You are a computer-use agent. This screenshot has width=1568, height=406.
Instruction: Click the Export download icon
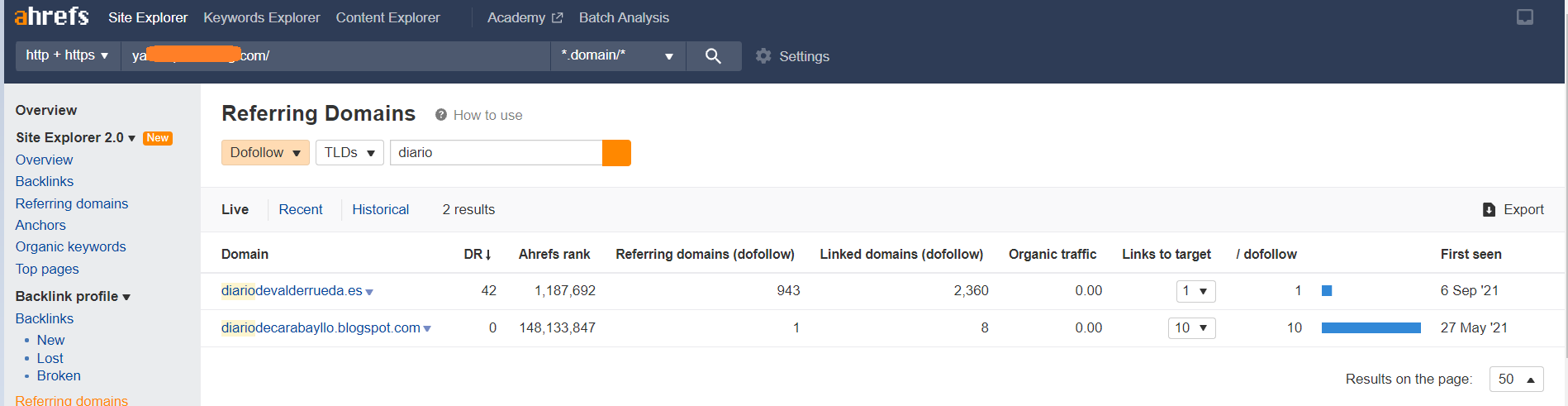tap(1489, 210)
